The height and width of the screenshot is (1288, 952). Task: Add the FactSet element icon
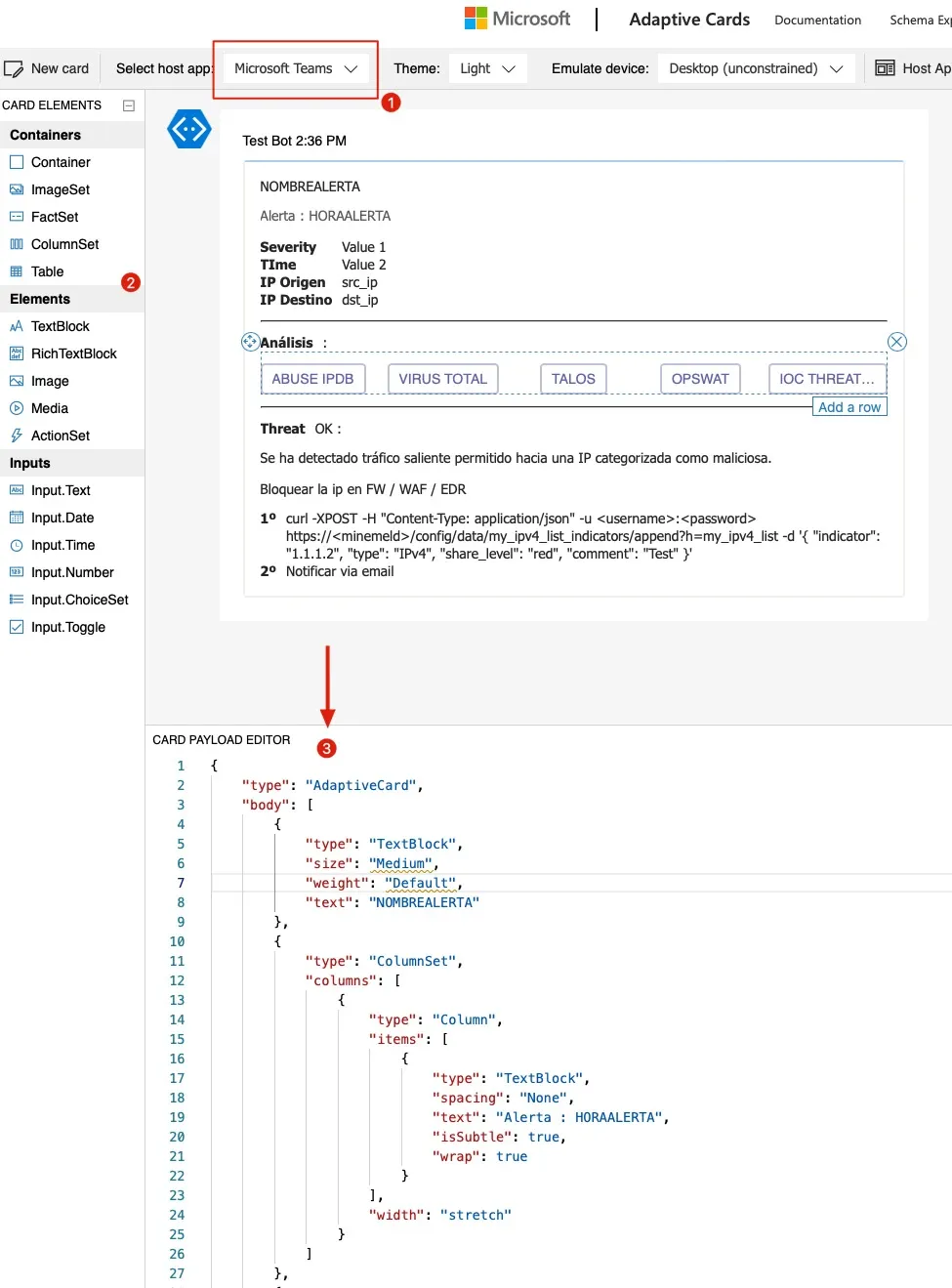[17, 217]
